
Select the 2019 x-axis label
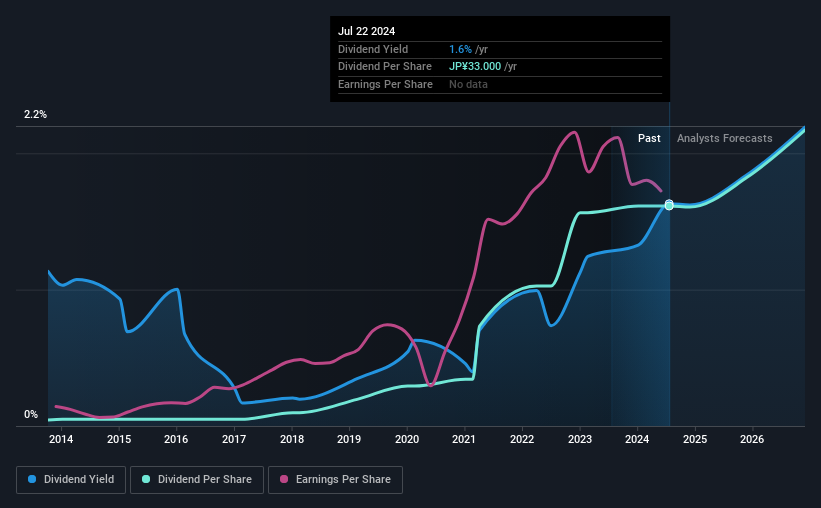(x=349, y=439)
